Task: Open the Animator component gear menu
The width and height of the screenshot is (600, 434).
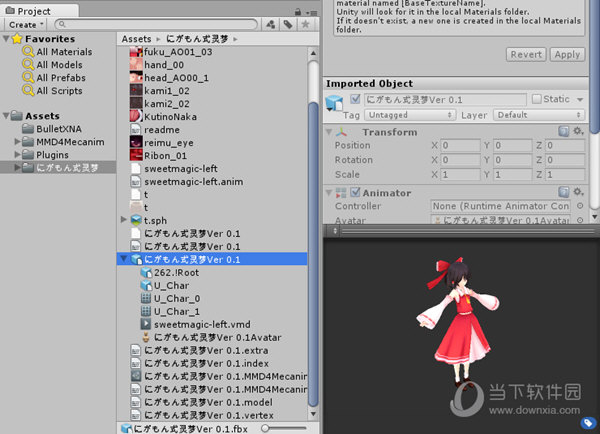Action: (578, 192)
